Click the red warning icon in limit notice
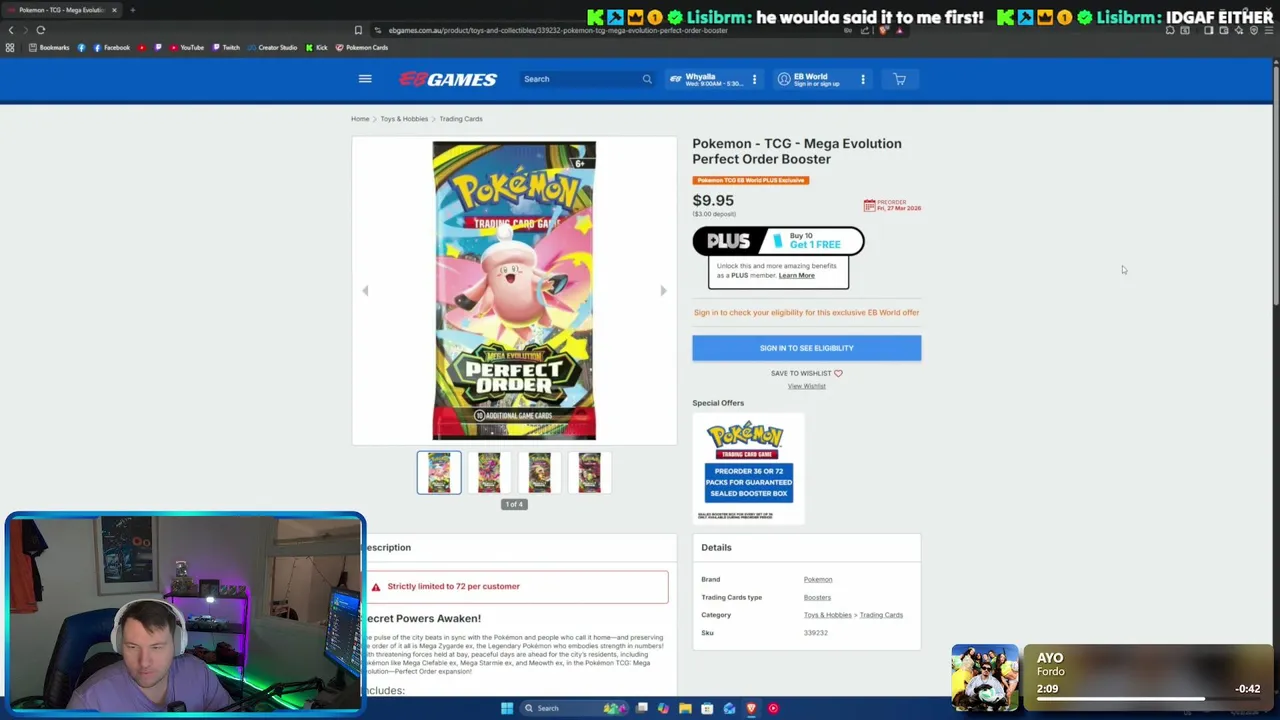The image size is (1280, 720). [375, 587]
